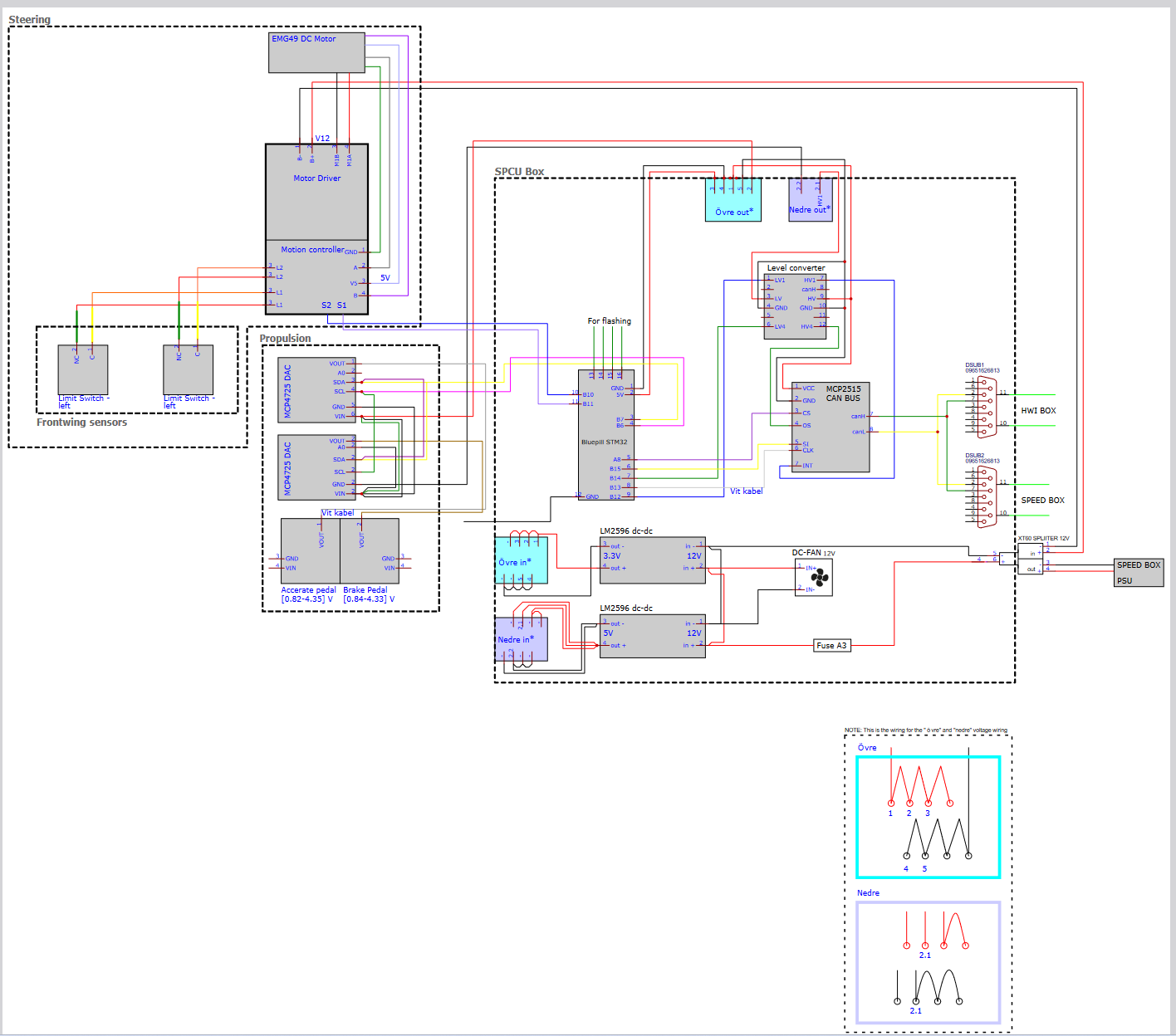1176x1036 pixels.
Task: Click the Nedre out* connector block
Action: (811, 199)
